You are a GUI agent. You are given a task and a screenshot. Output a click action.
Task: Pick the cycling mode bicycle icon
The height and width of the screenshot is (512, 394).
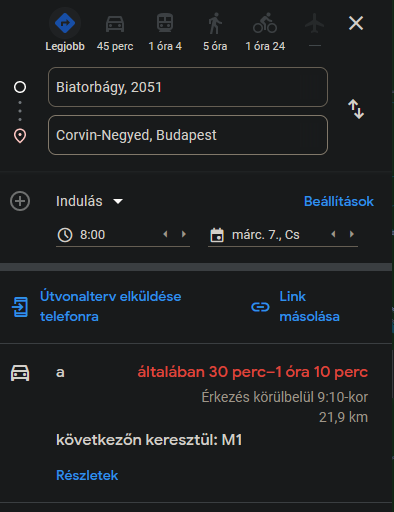[x=265, y=23]
